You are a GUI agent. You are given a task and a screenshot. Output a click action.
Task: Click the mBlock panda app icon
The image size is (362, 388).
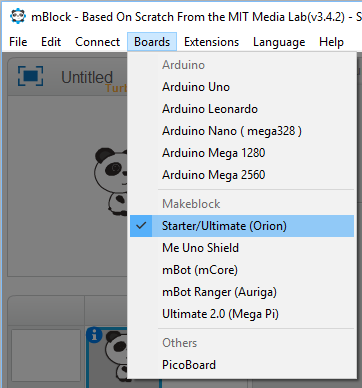[x=18, y=16]
